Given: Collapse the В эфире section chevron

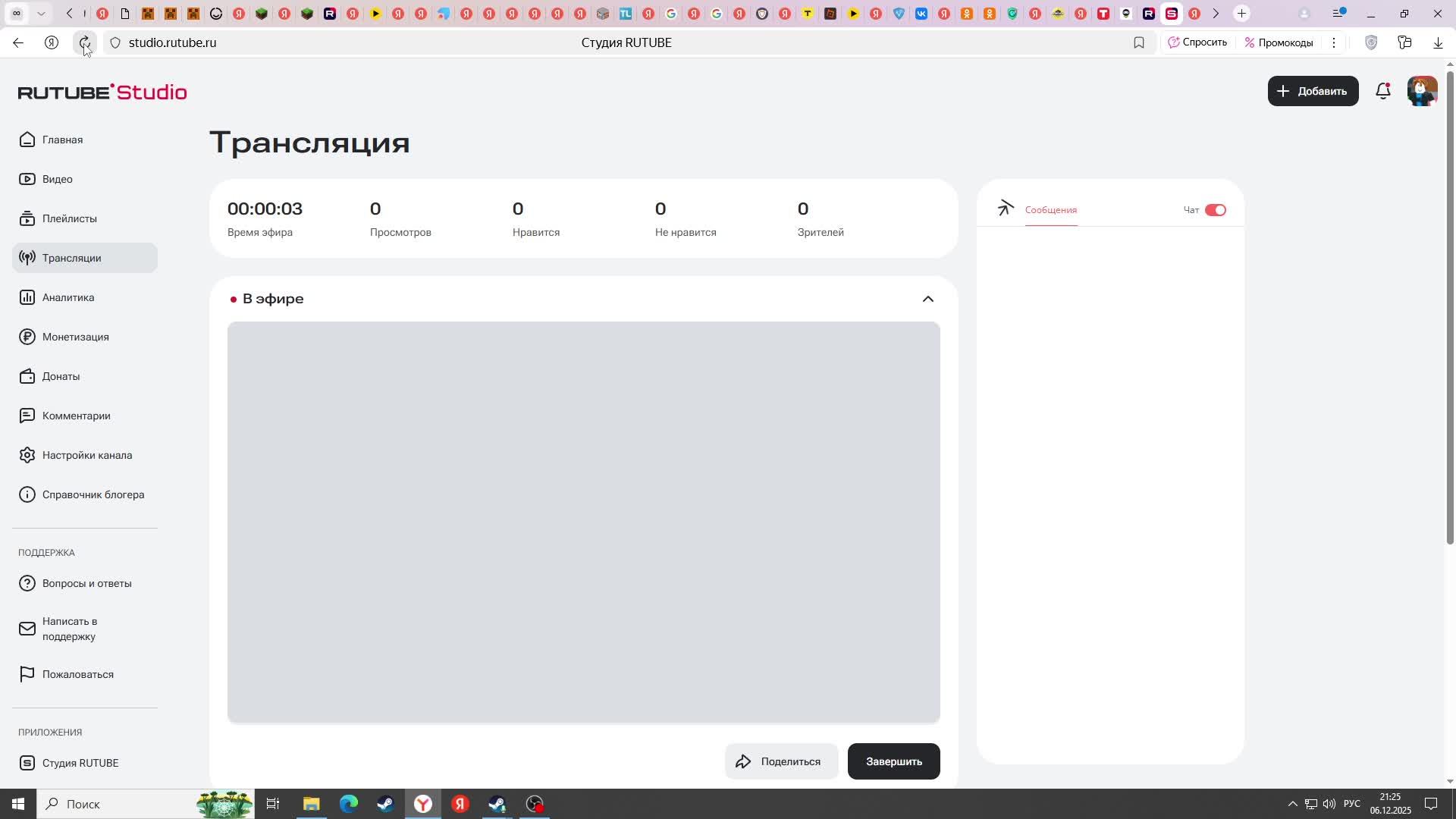Looking at the screenshot, I should click(927, 299).
